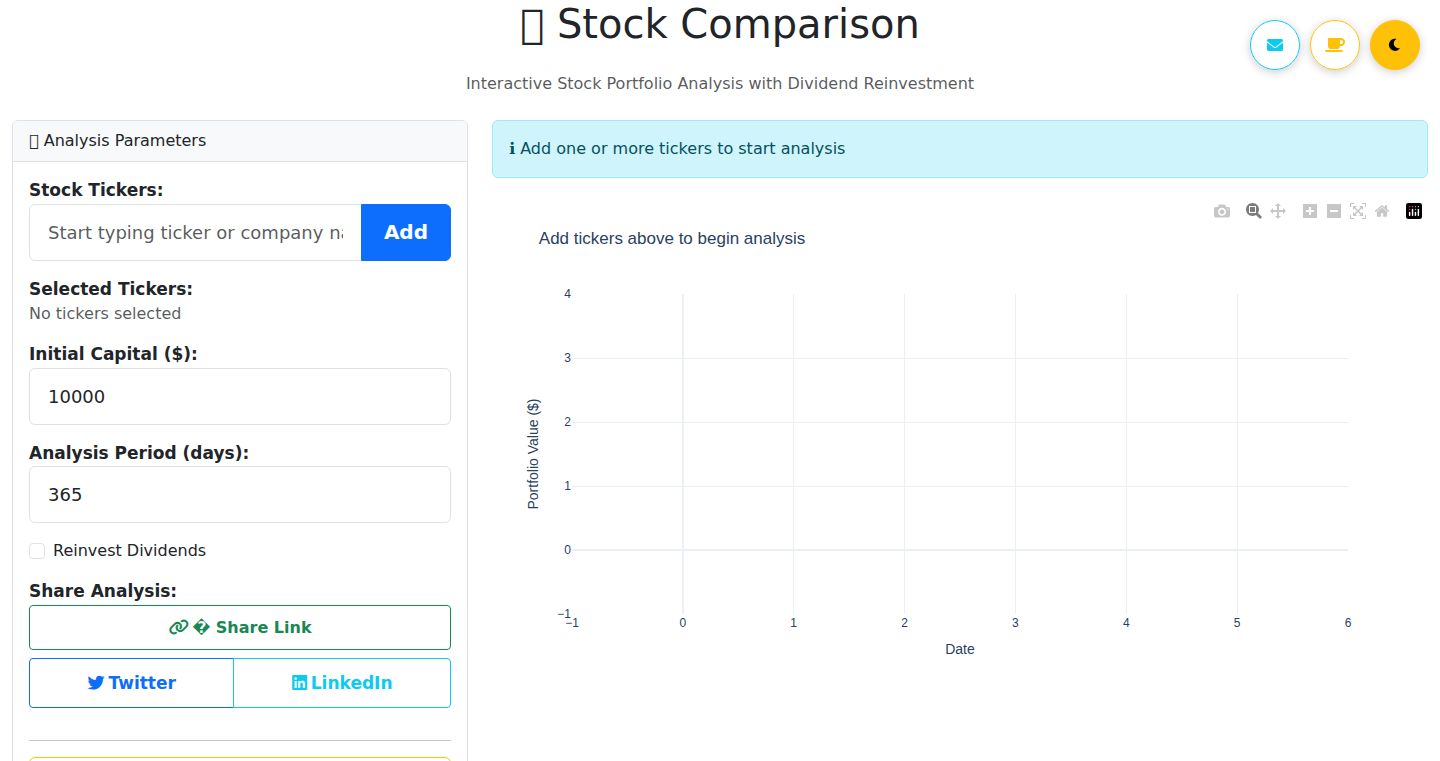Click the Add ticker button
Viewport: 1440px width, 761px height.
point(406,232)
